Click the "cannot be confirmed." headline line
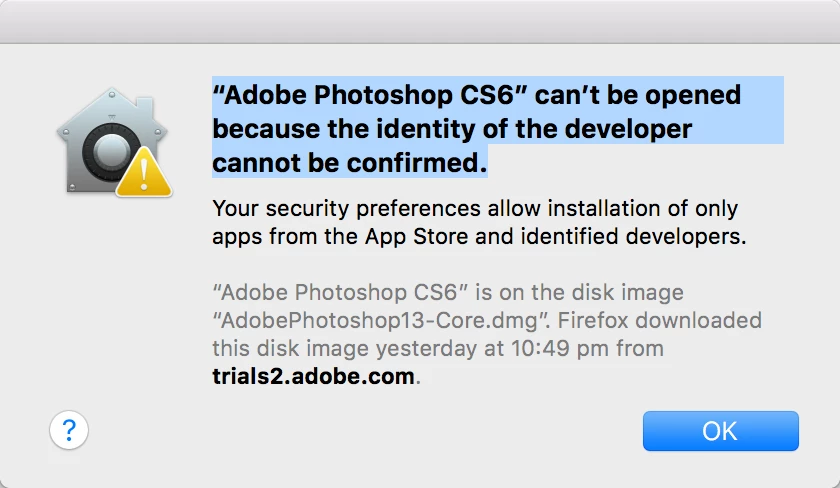The image size is (840, 488). tap(350, 163)
